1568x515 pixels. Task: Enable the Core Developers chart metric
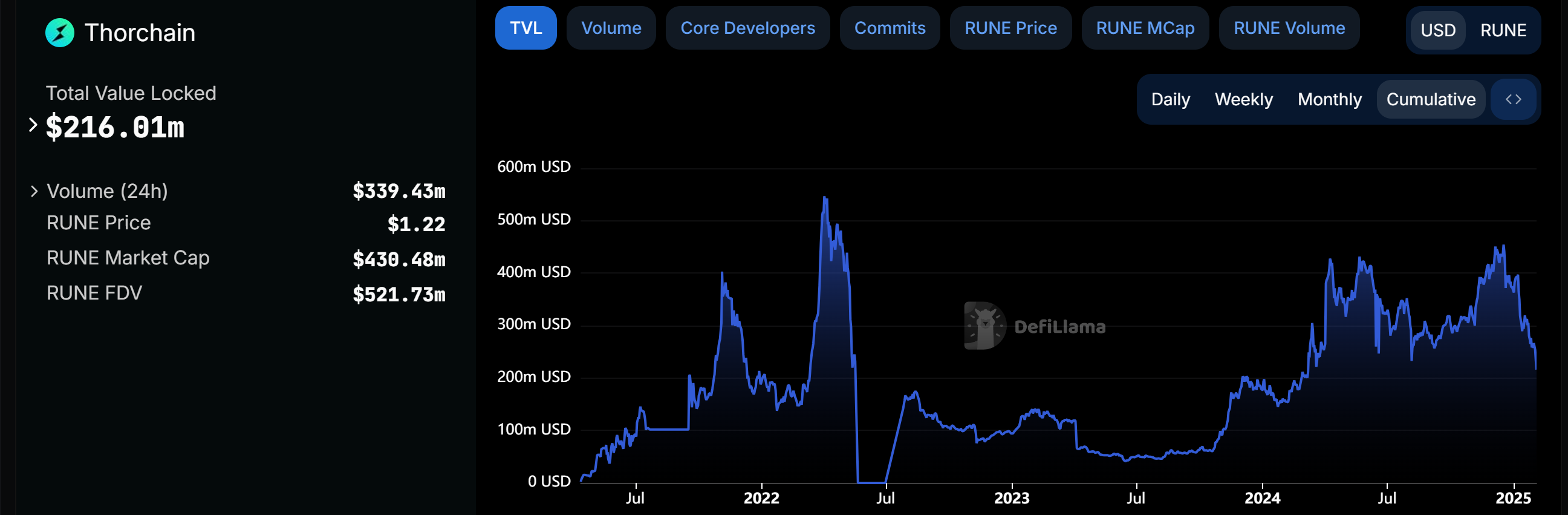coord(747,28)
